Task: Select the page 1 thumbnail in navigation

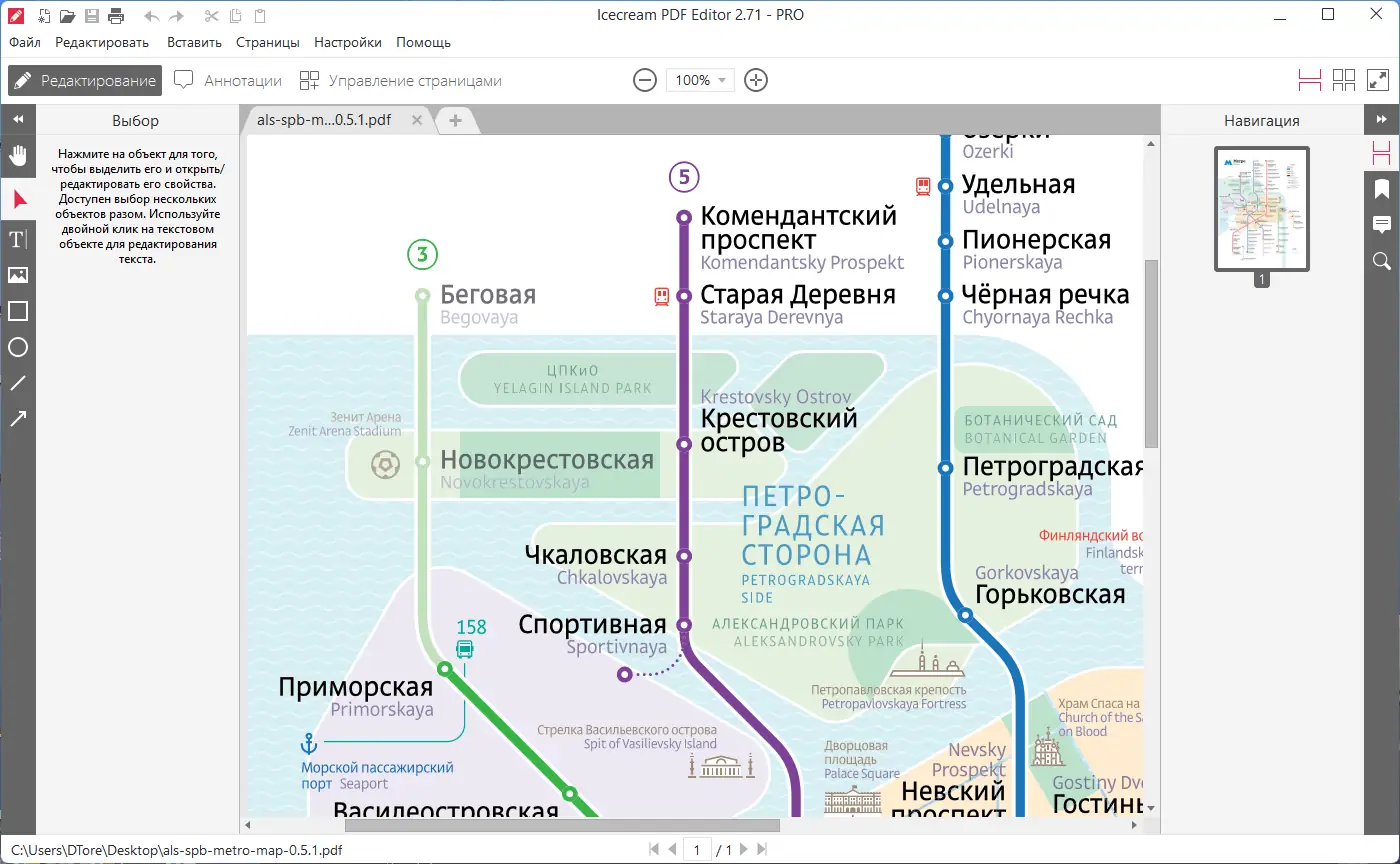Action: [x=1261, y=210]
